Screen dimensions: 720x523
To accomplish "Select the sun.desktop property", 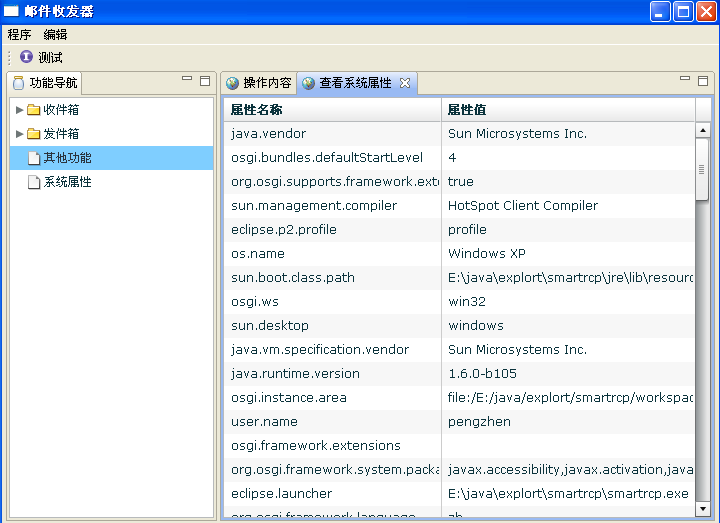I will coord(270,326).
